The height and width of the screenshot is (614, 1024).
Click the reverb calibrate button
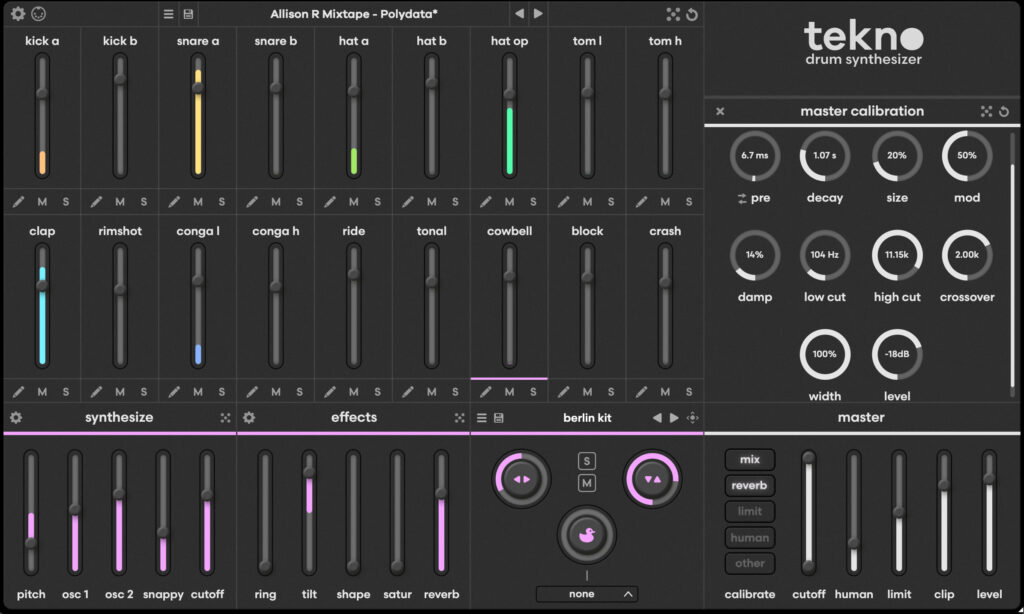click(x=749, y=486)
